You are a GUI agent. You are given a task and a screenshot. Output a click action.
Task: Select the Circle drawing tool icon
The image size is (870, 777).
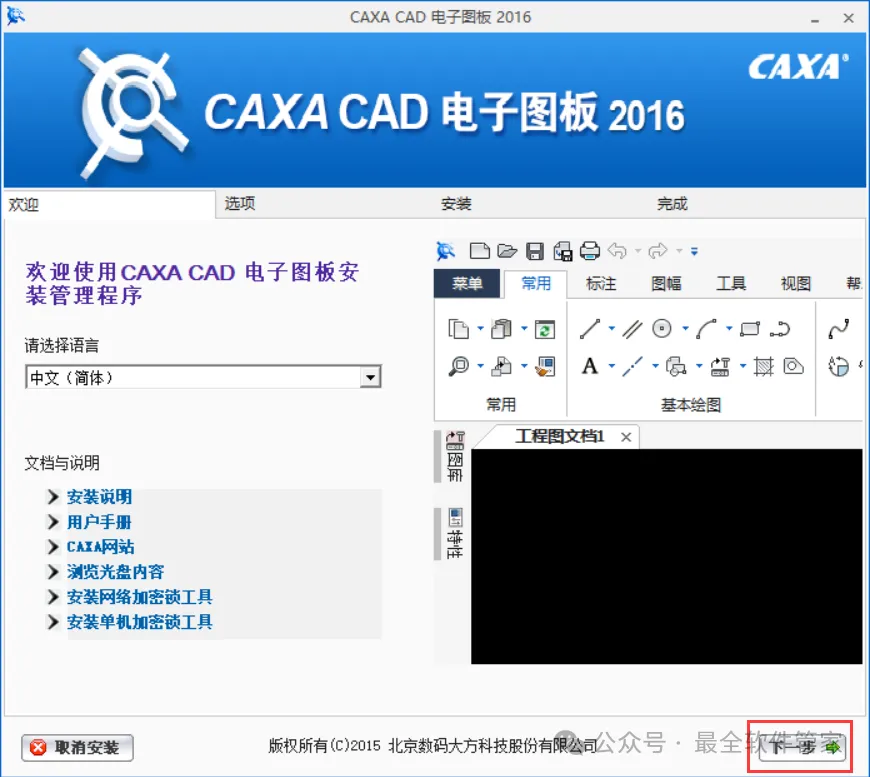[661, 329]
